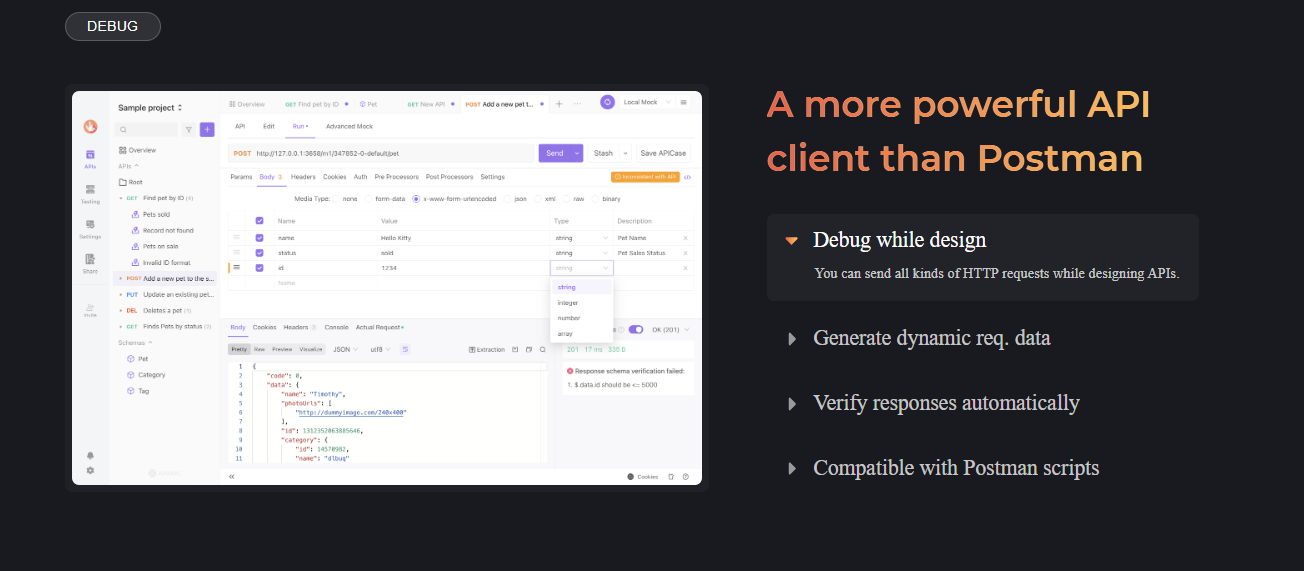Open the hamburger menu next to Local Mock

click(x=684, y=102)
